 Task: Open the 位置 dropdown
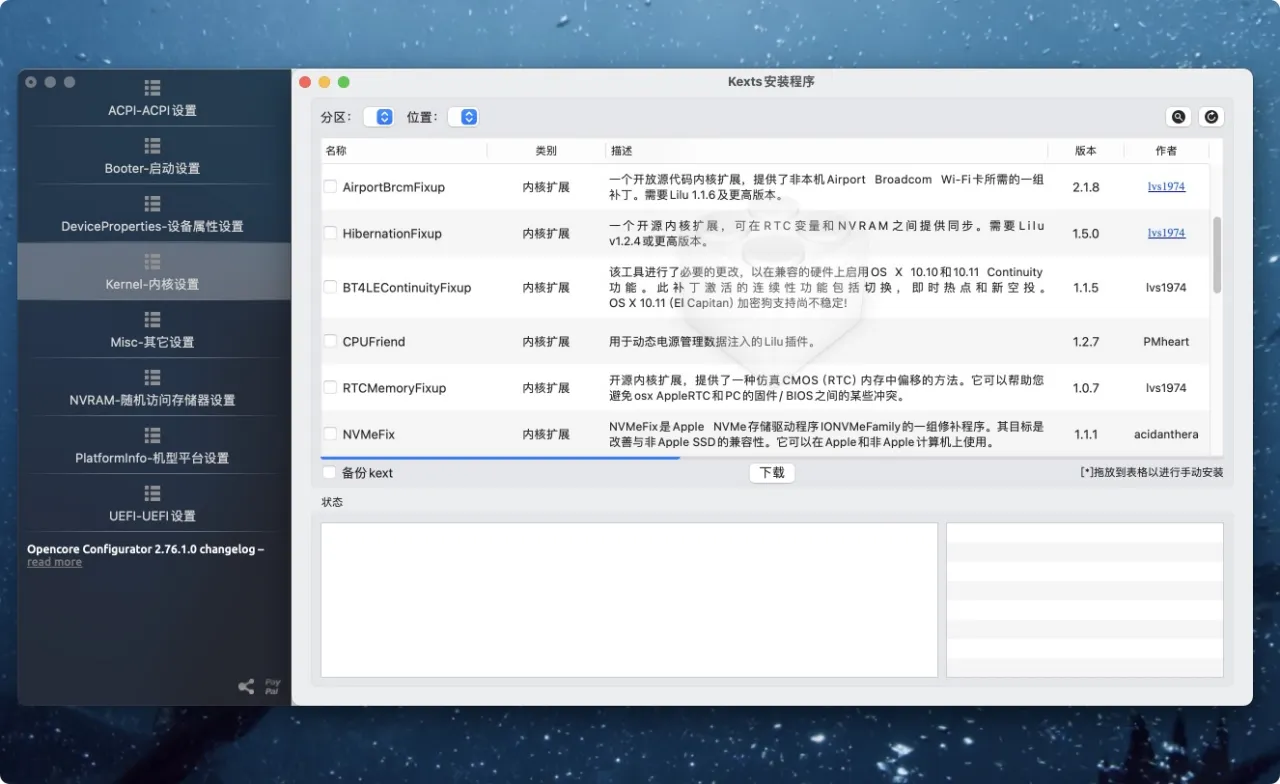[x=463, y=117]
